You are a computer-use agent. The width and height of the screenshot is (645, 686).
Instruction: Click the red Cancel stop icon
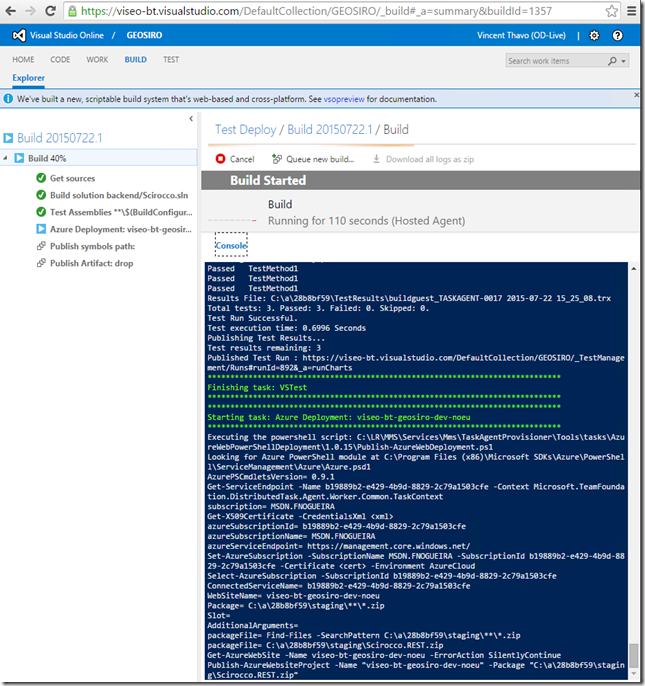pyautogui.click(x=220, y=159)
